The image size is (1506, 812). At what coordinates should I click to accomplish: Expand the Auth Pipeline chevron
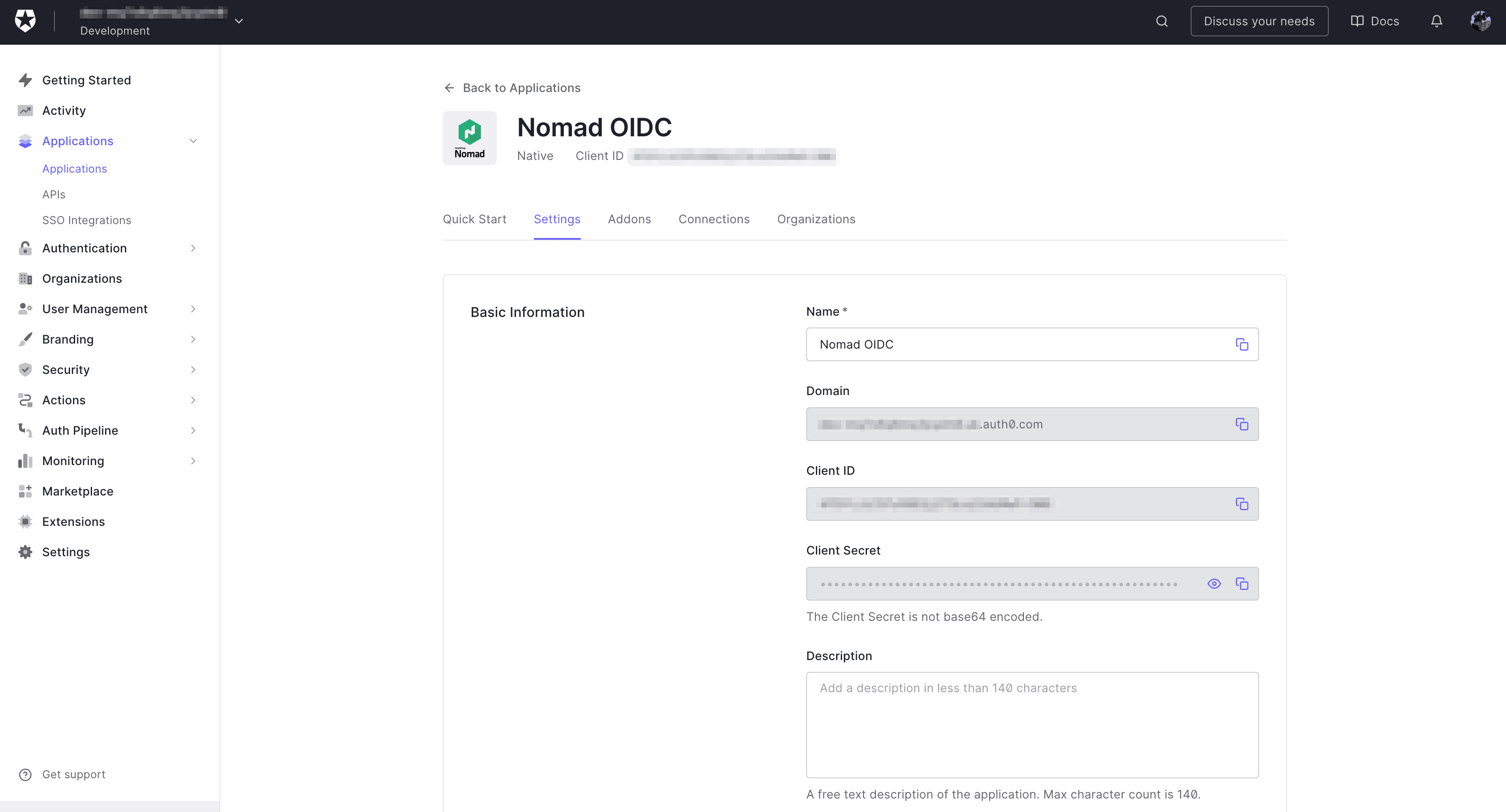pos(193,430)
